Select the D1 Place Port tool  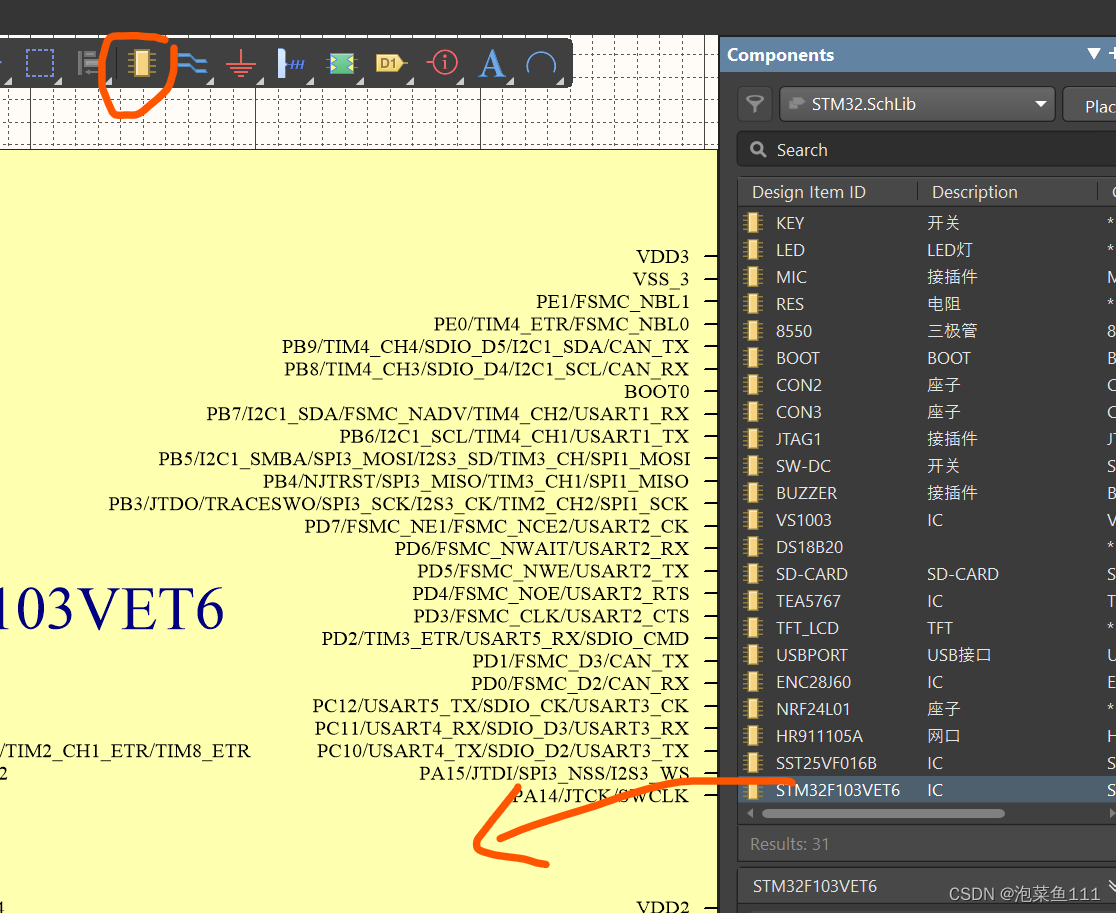click(390, 63)
